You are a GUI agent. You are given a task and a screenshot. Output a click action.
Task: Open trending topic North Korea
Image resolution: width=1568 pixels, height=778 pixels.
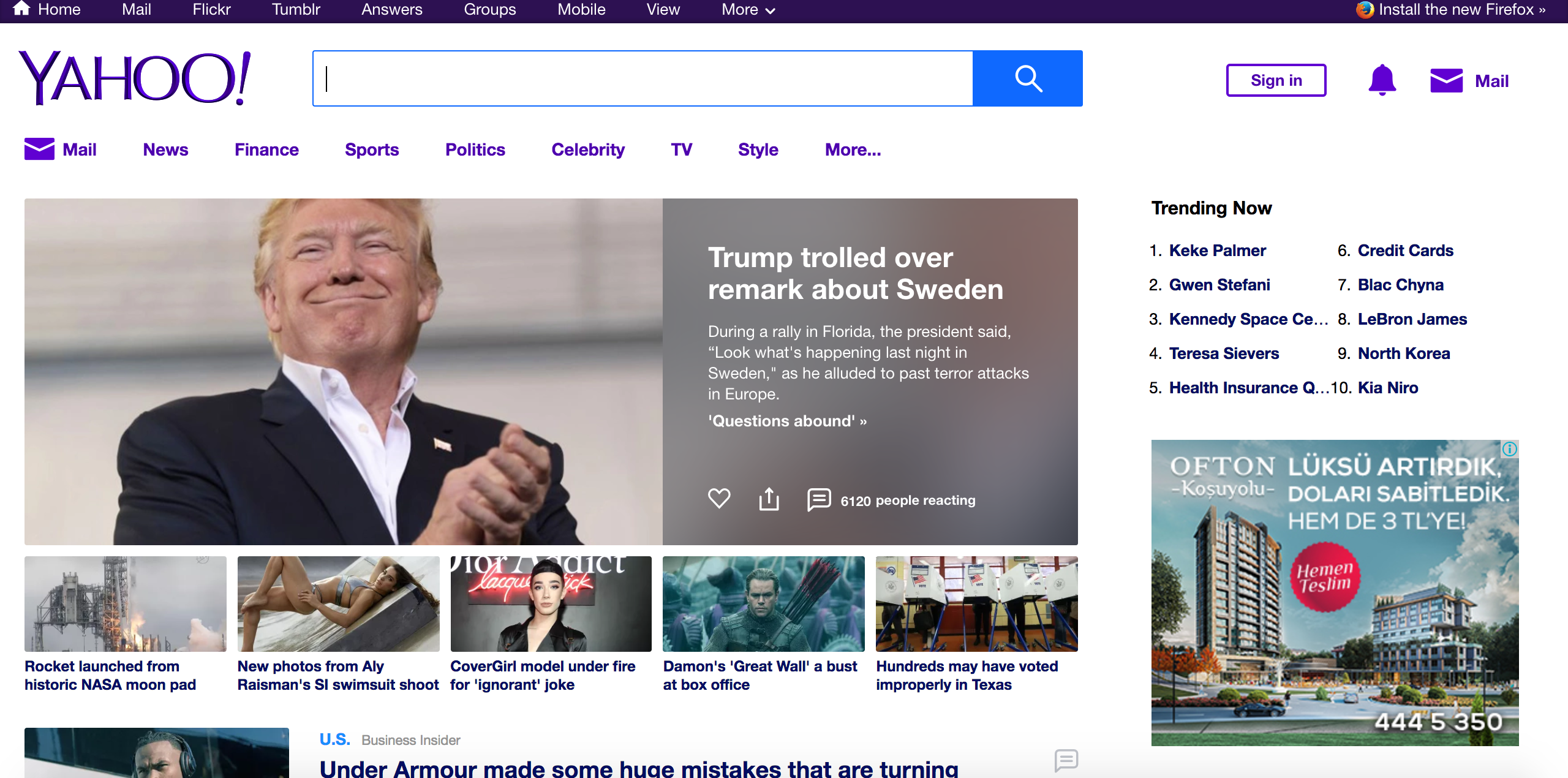(1404, 353)
